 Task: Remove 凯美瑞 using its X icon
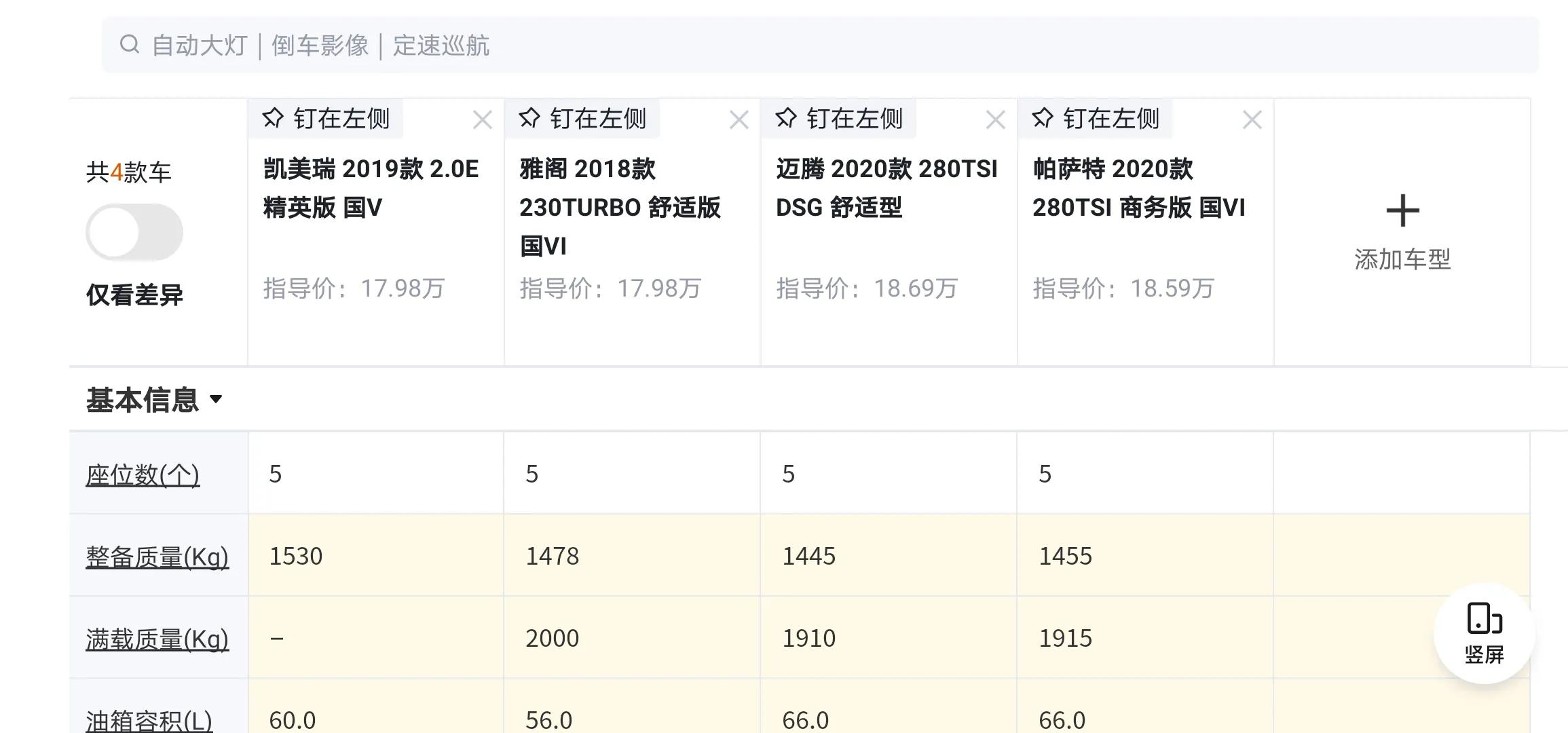[x=483, y=119]
